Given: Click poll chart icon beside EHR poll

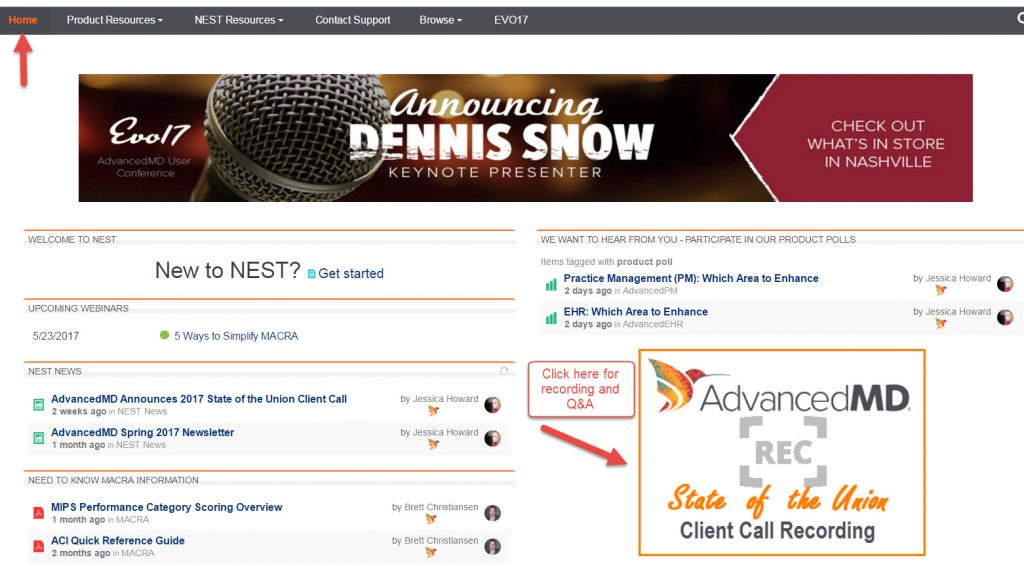Looking at the screenshot, I should [x=551, y=318].
